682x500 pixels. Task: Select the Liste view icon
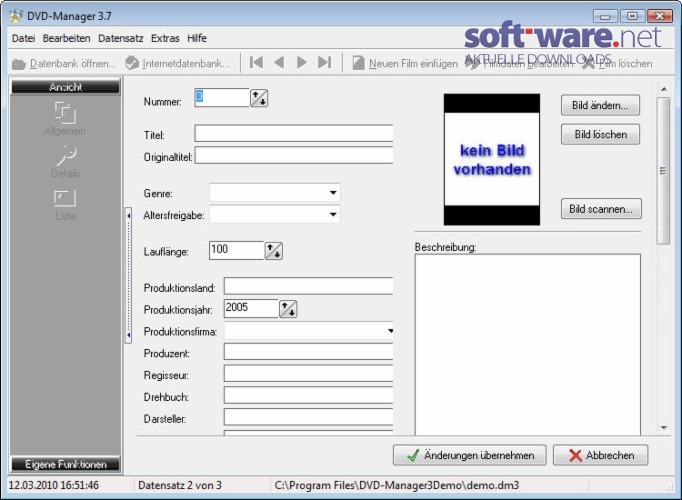pos(65,205)
